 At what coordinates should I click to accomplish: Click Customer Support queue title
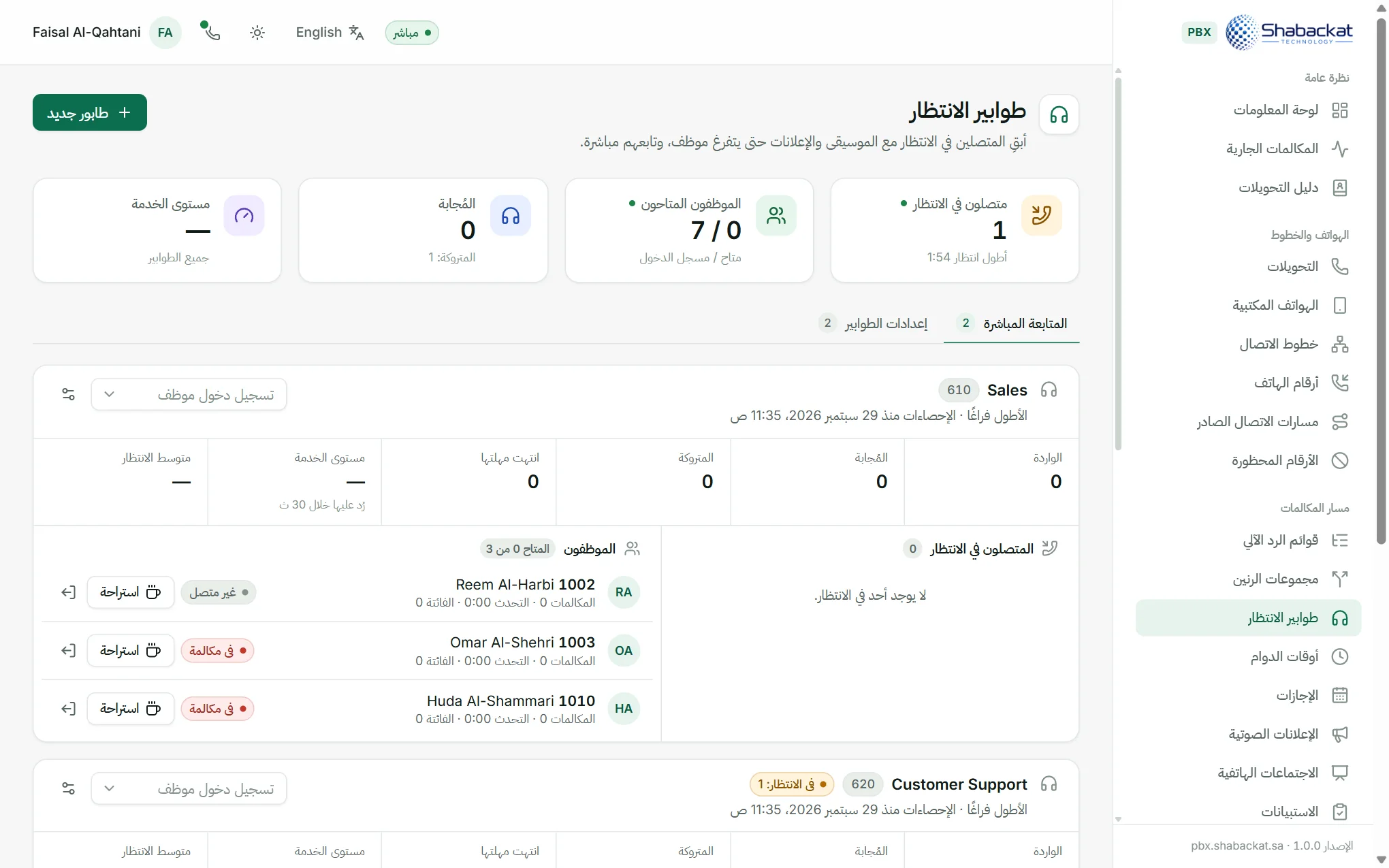pos(959,784)
